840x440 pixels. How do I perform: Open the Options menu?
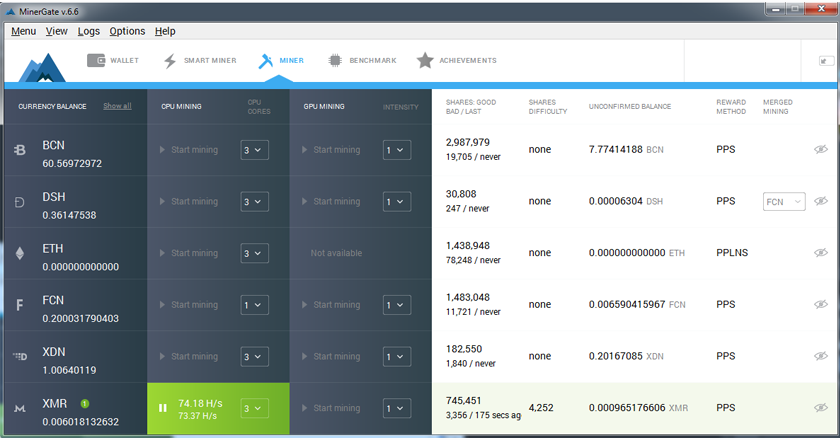pos(127,31)
